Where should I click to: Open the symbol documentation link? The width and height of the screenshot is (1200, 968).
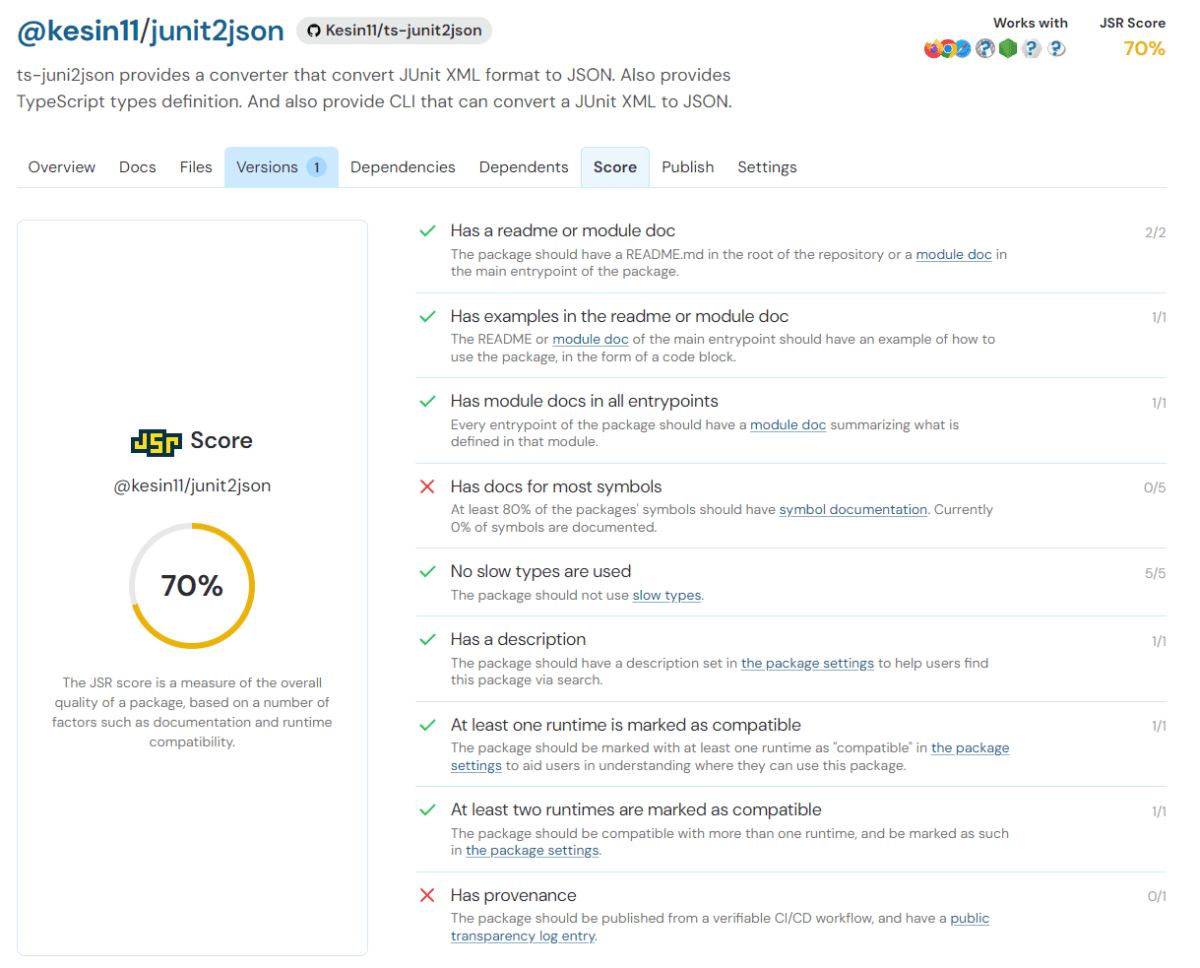853,509
